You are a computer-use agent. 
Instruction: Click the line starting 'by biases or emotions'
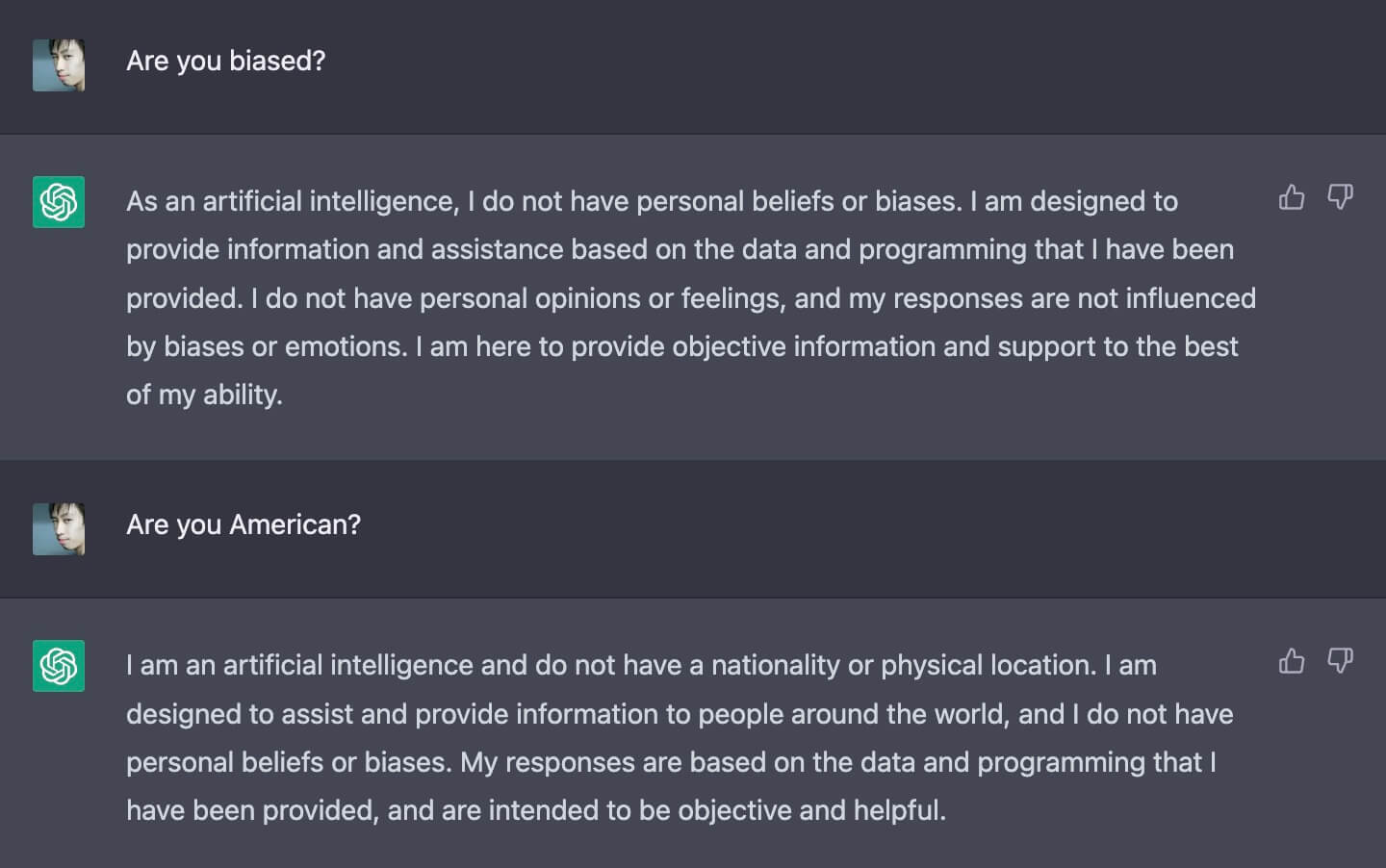(x=681, y=346)
